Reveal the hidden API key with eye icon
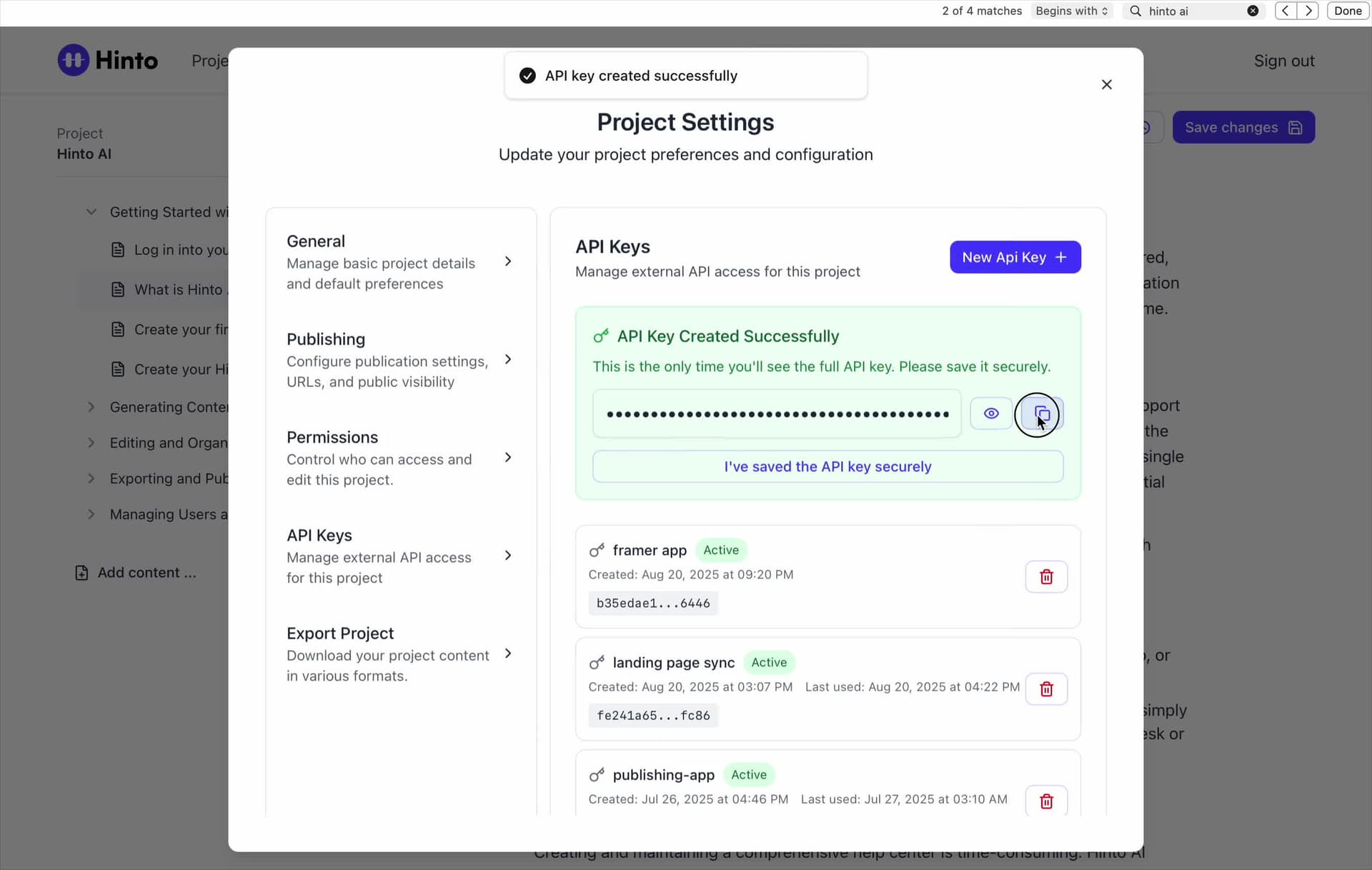This screenshot has width=1372, height=870. pyautogui.click(x=990, y=414)
